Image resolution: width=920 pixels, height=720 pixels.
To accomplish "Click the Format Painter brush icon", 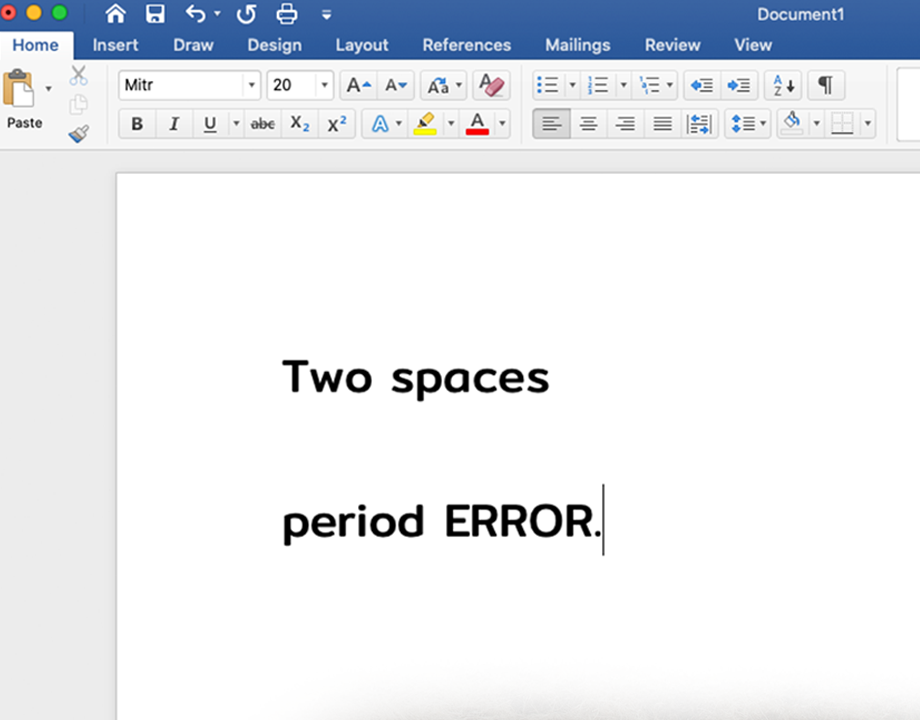I will tap(79, 134).
